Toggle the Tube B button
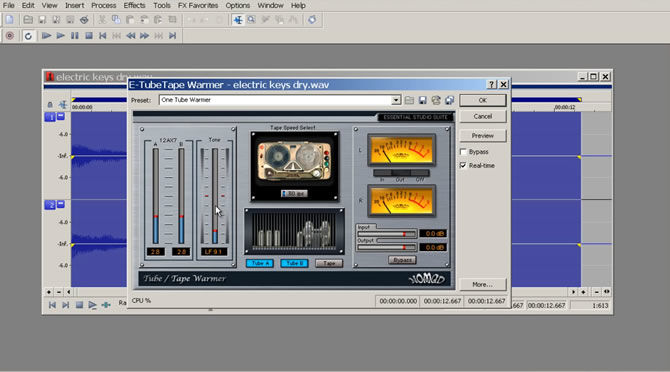Screen dimensions: 670x372 pos(294,263)
